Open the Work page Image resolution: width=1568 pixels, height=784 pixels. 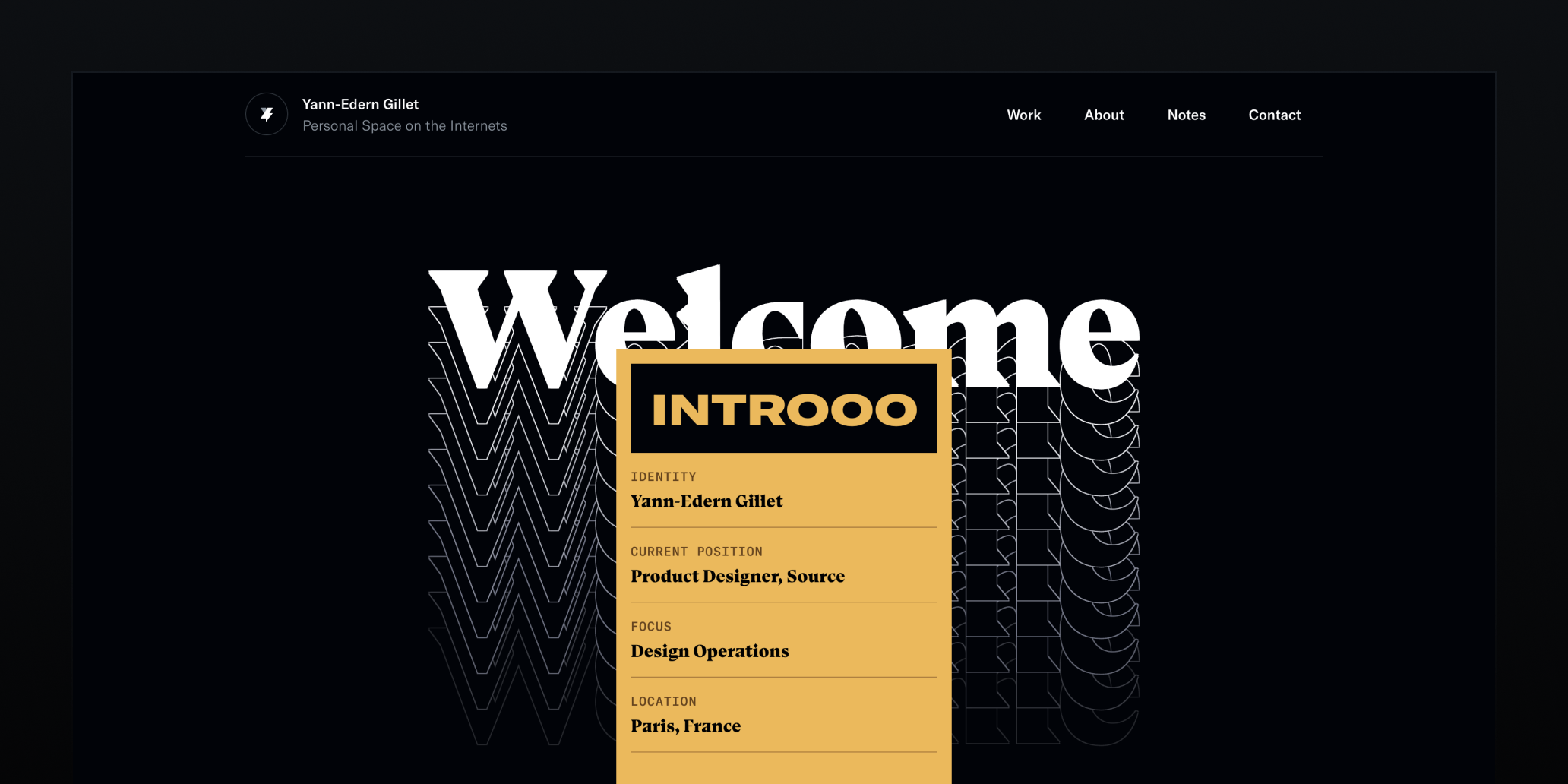pos(1023,115)
